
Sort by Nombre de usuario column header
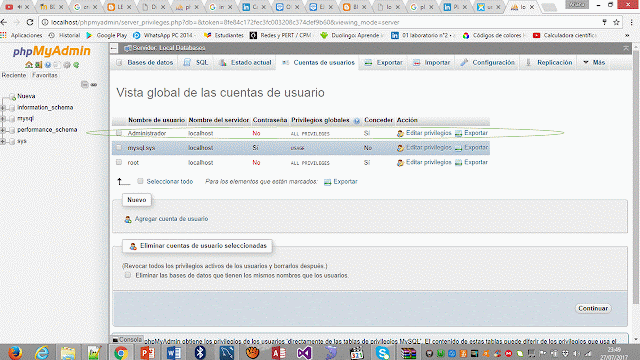pos(156,120)
